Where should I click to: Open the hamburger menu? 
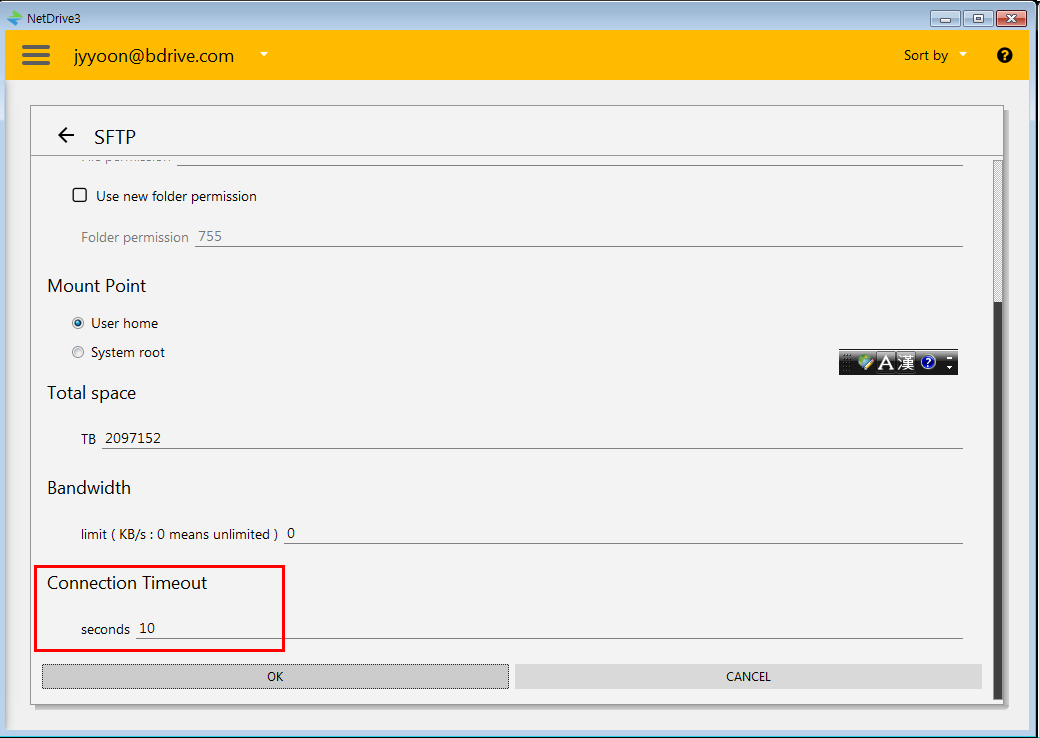(36, 55)
